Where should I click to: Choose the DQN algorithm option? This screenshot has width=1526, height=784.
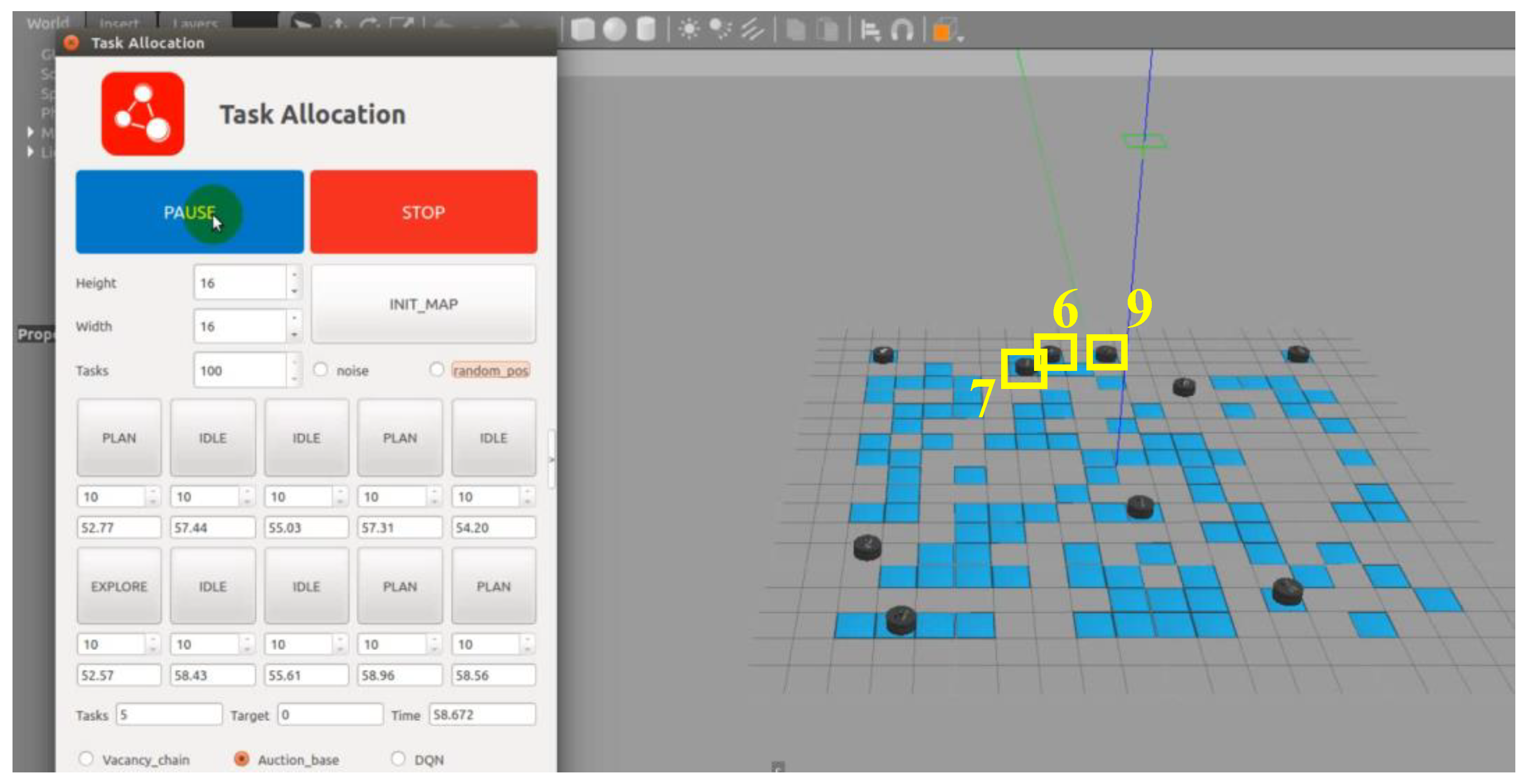point(398,759)
